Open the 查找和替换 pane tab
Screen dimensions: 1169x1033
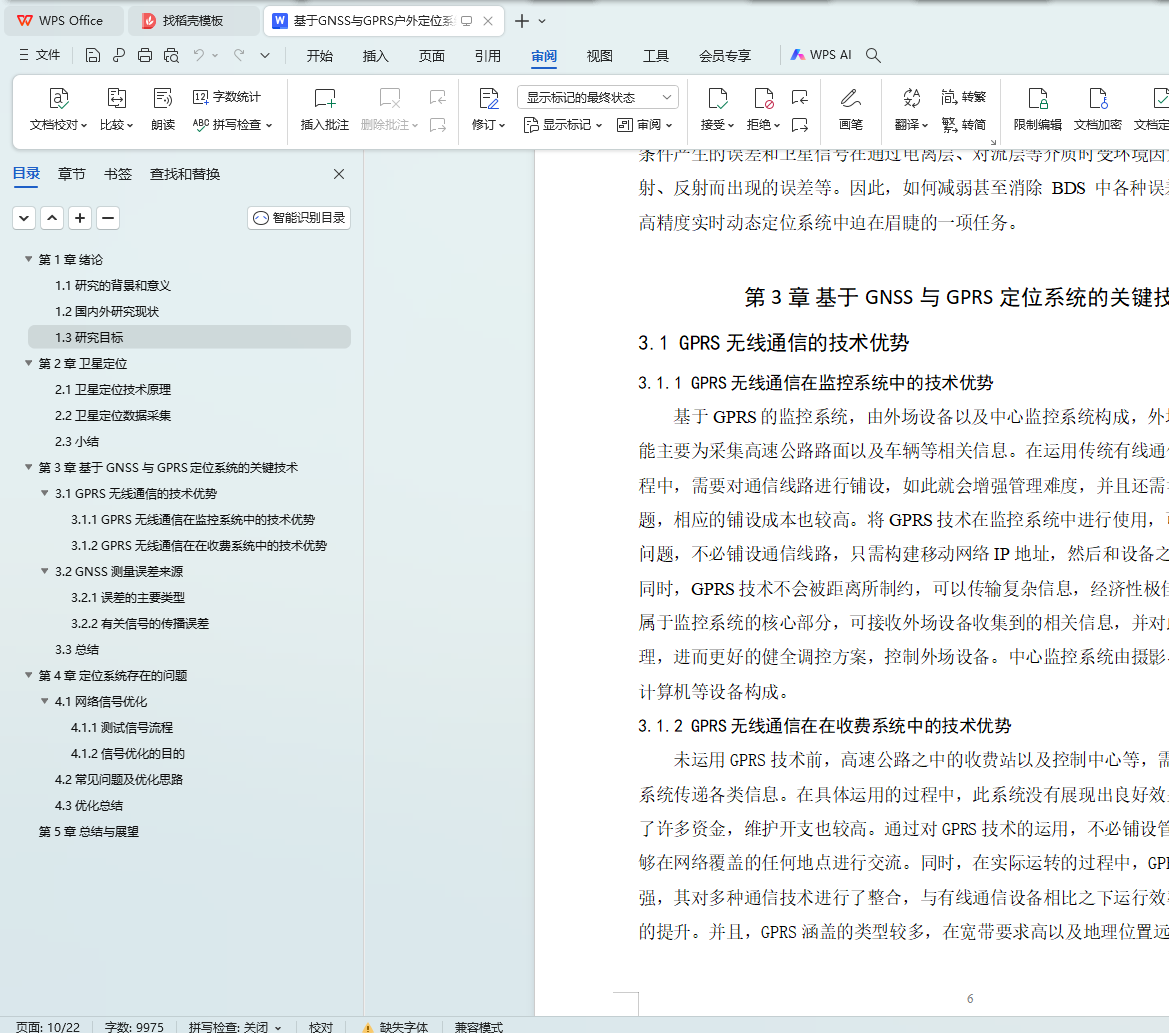(x=185, y=174)
